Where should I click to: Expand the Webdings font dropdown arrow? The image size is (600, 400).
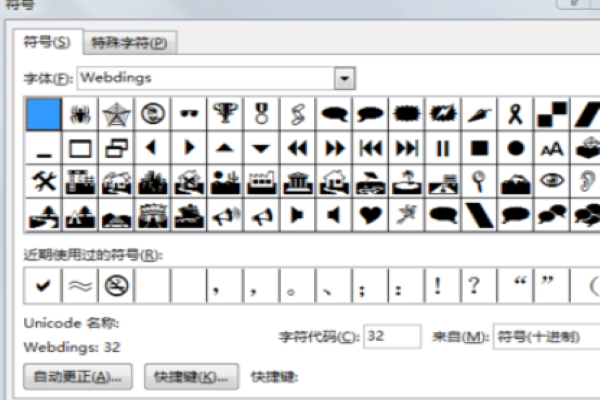coord(344,78)
